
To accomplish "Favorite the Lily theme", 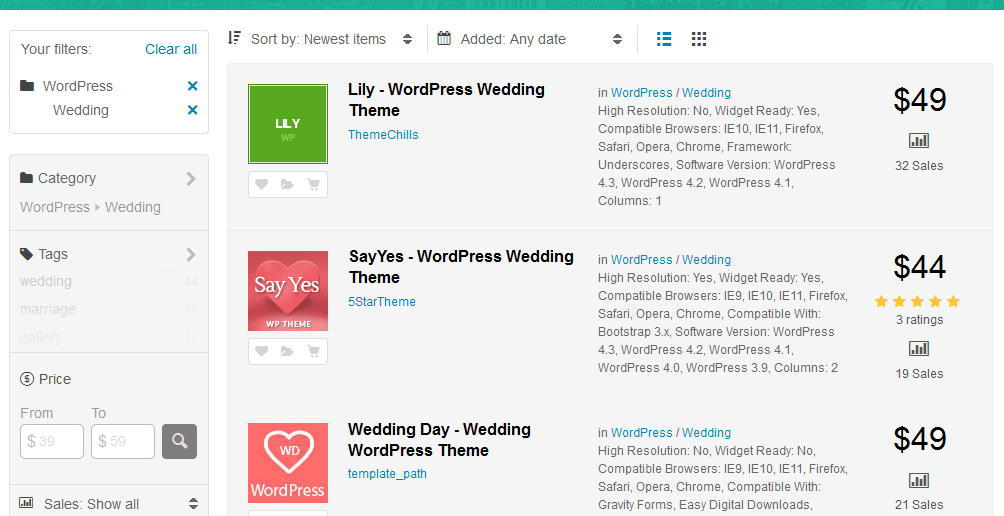I will click(262, 184).
